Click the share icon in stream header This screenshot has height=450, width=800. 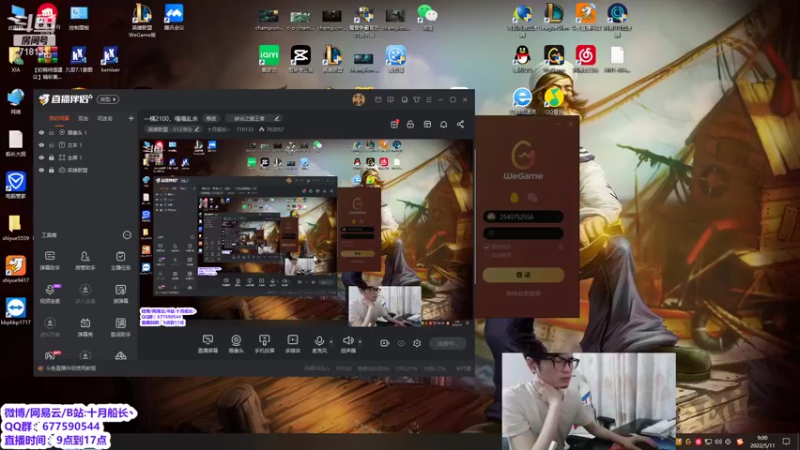tap(460, 124)
